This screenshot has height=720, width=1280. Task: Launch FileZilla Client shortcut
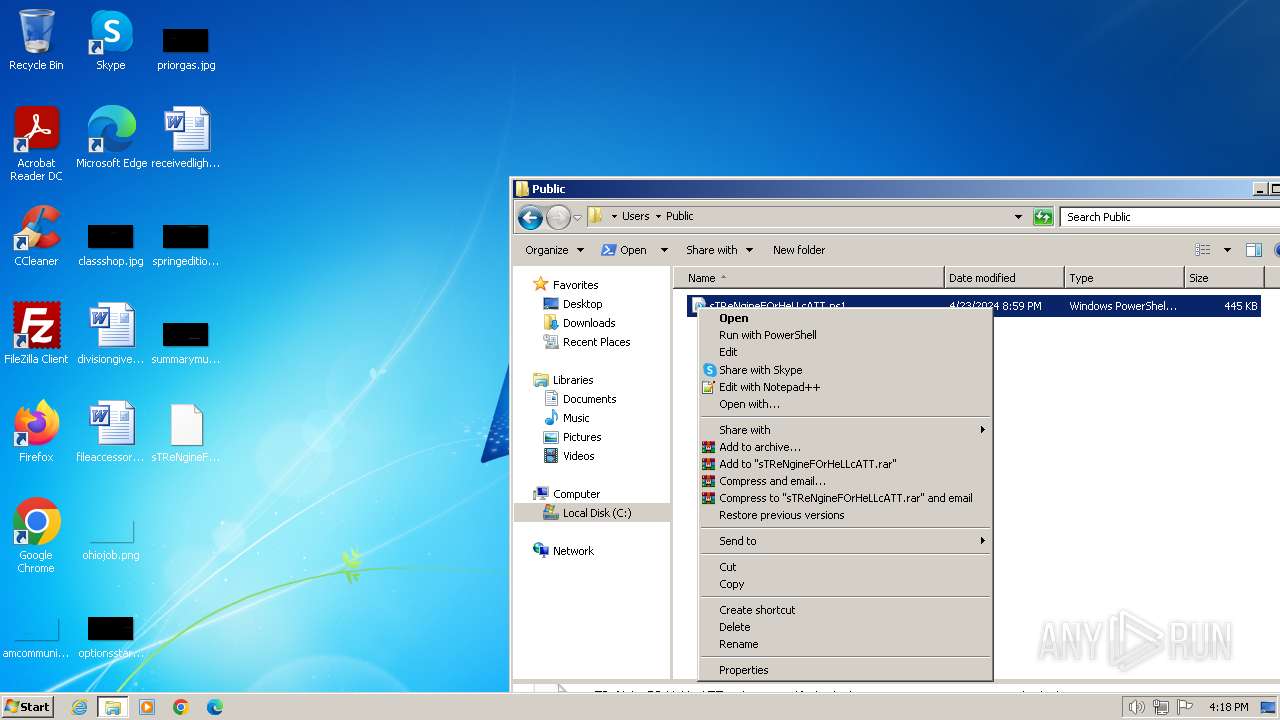coord(36,334)
